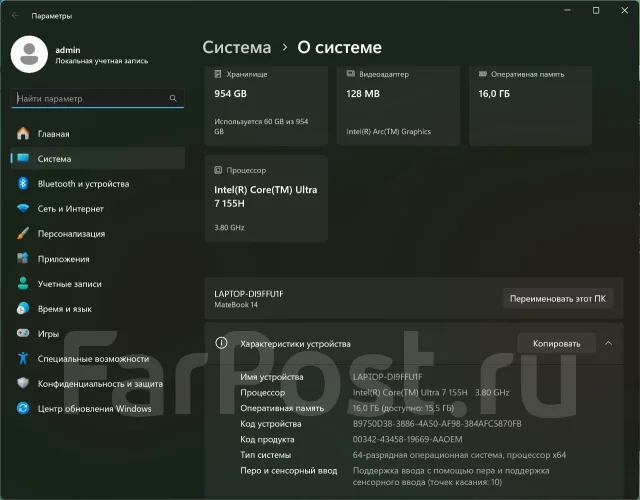Viewport: 640px width, 500px height.
Task: Click the MateBook 14 model text
Action: [236, 304]
